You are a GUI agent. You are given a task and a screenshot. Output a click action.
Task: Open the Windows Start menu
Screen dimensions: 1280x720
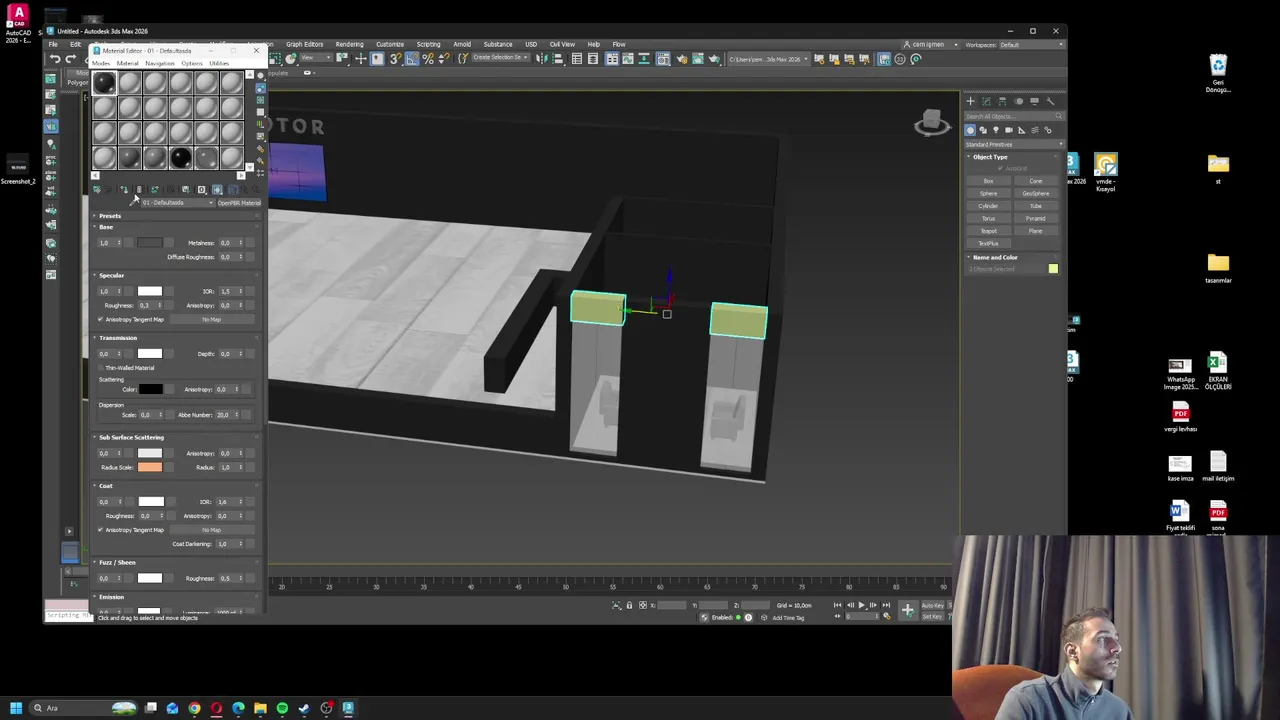pos(16,708)
